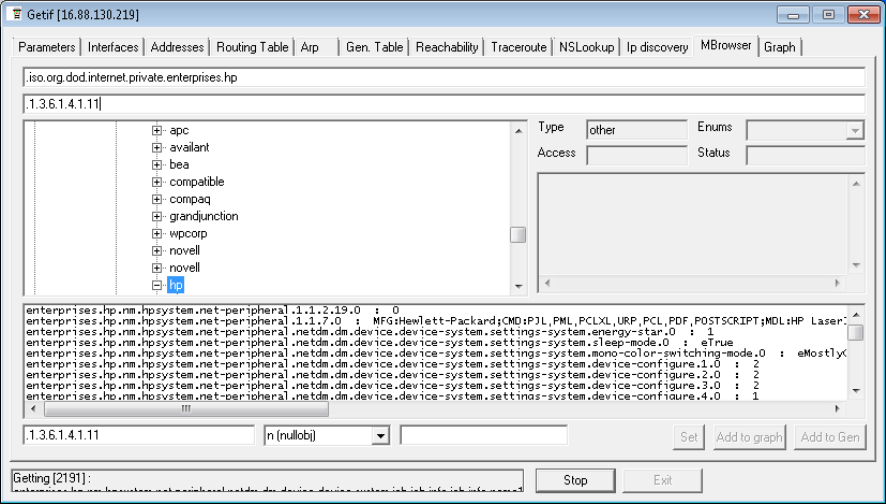Open the Ip discovery tab
The image size is (886, 504).
(x=657, y=47)
